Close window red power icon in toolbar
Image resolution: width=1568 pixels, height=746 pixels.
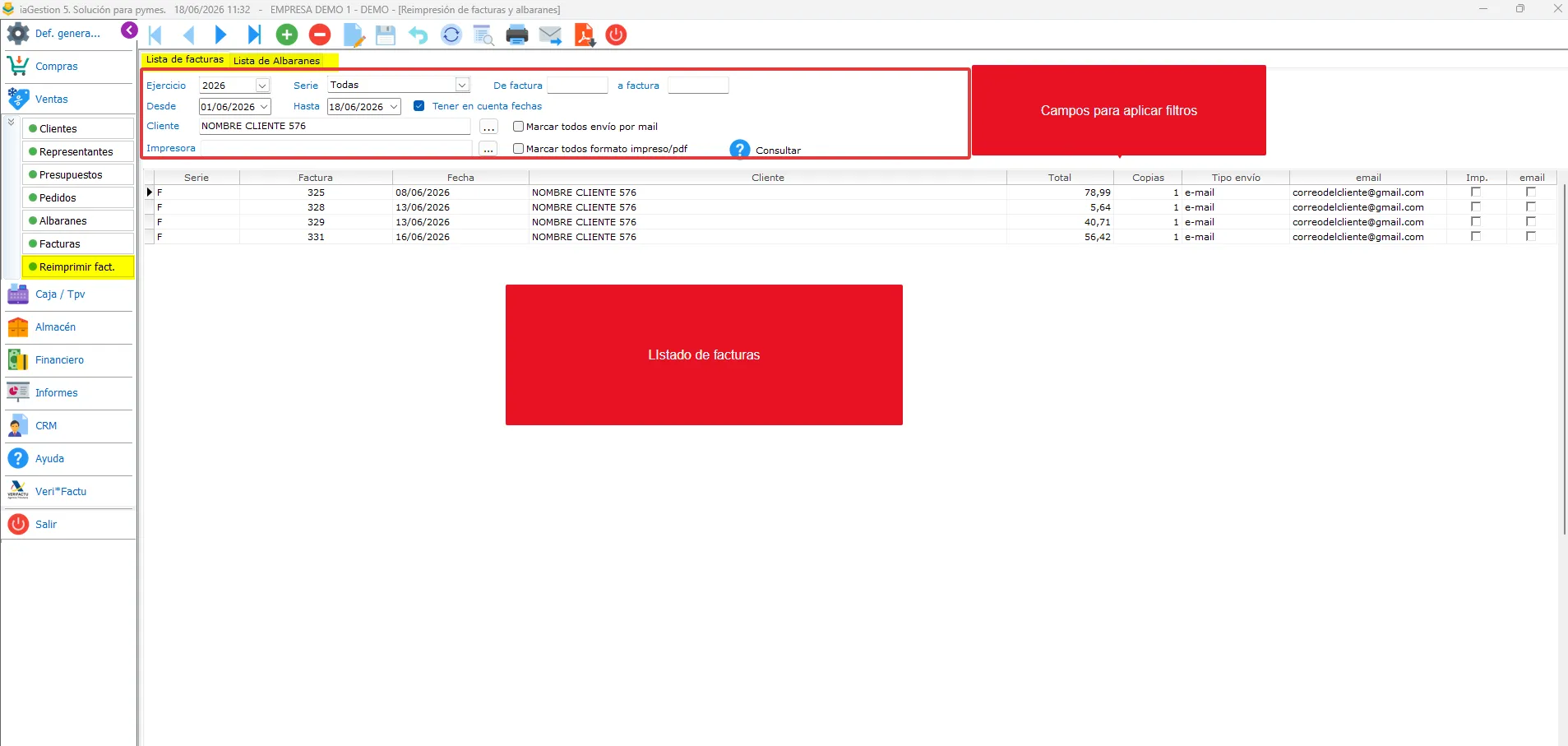coord(616,35)
